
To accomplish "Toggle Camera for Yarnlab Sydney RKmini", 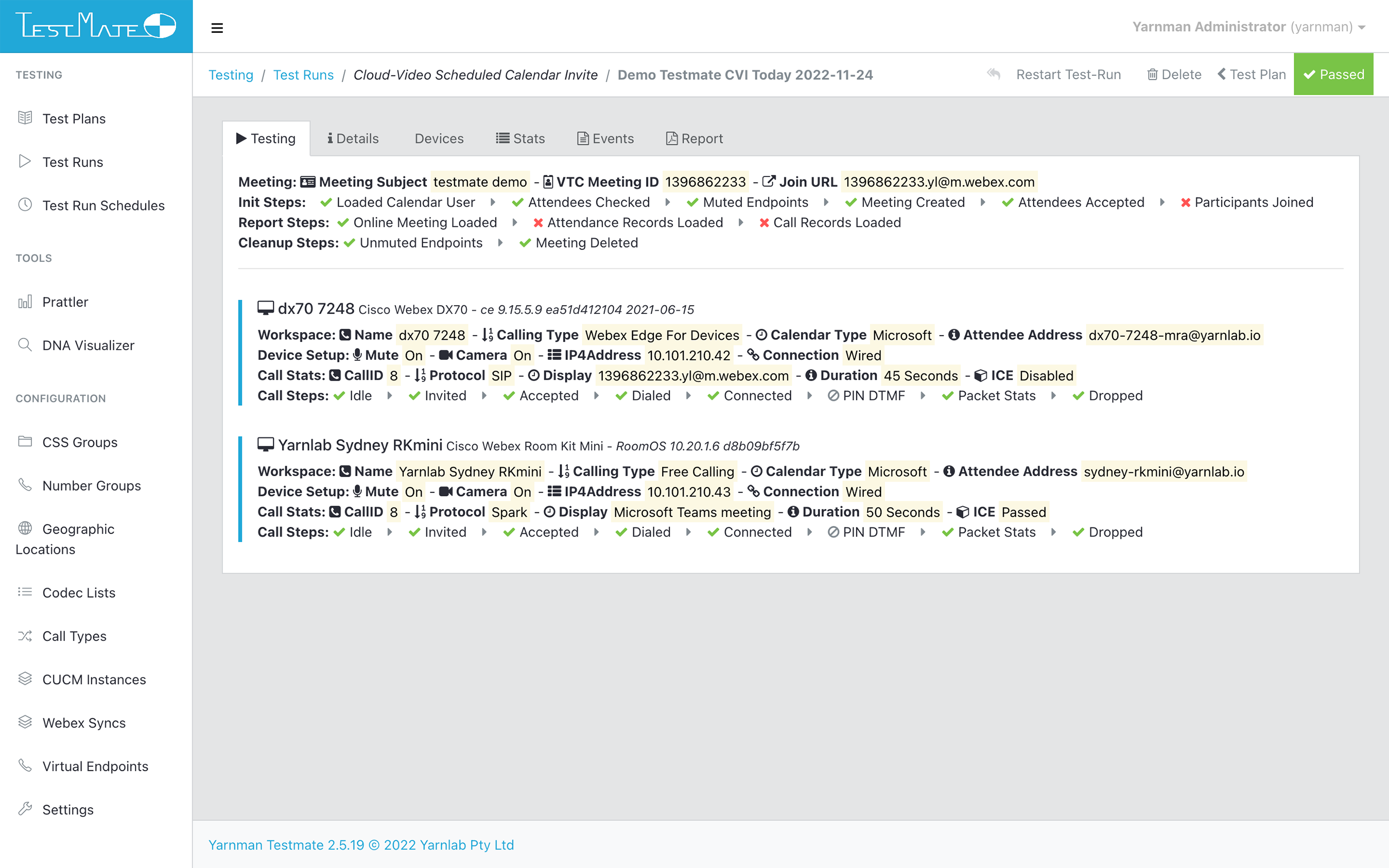I will pos(522,492).
